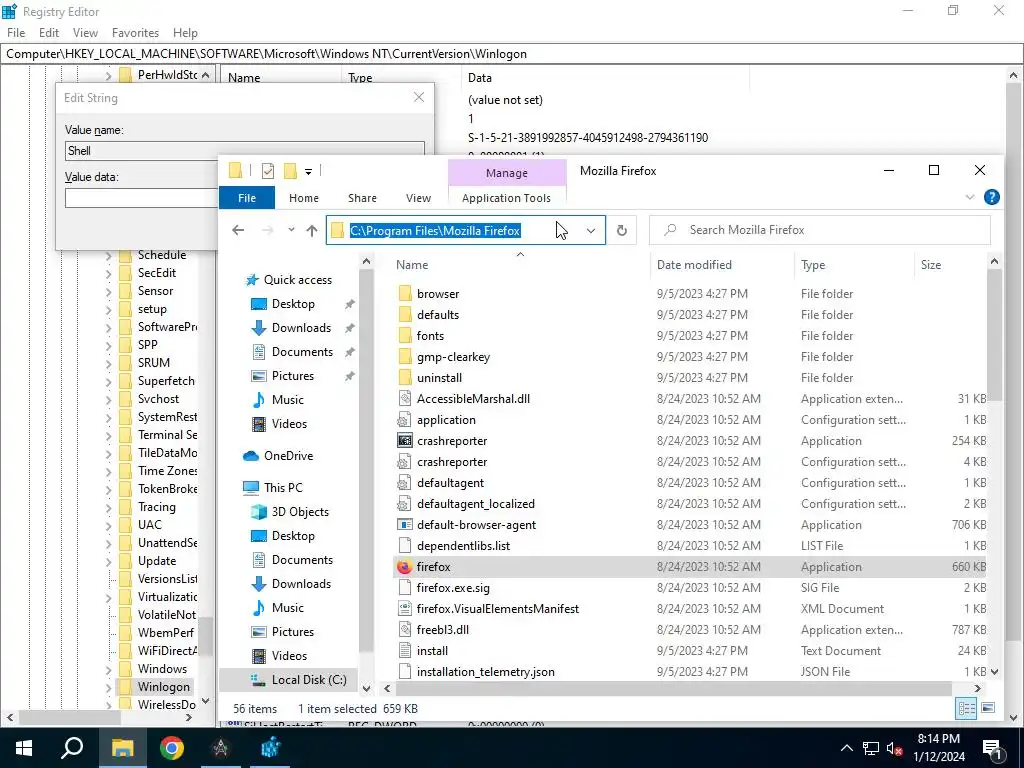Viewport: 1024px width, 768px height.
Task: Open Customize Quick Access Toolbar dropdown
Action: (308, 172)
